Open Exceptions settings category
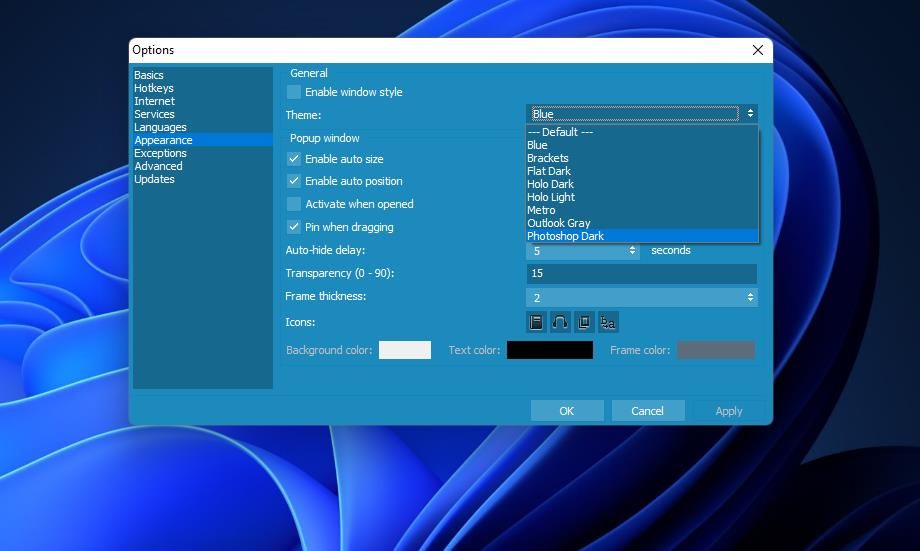Screen dimensions: 920x551 tap(202, 153)
